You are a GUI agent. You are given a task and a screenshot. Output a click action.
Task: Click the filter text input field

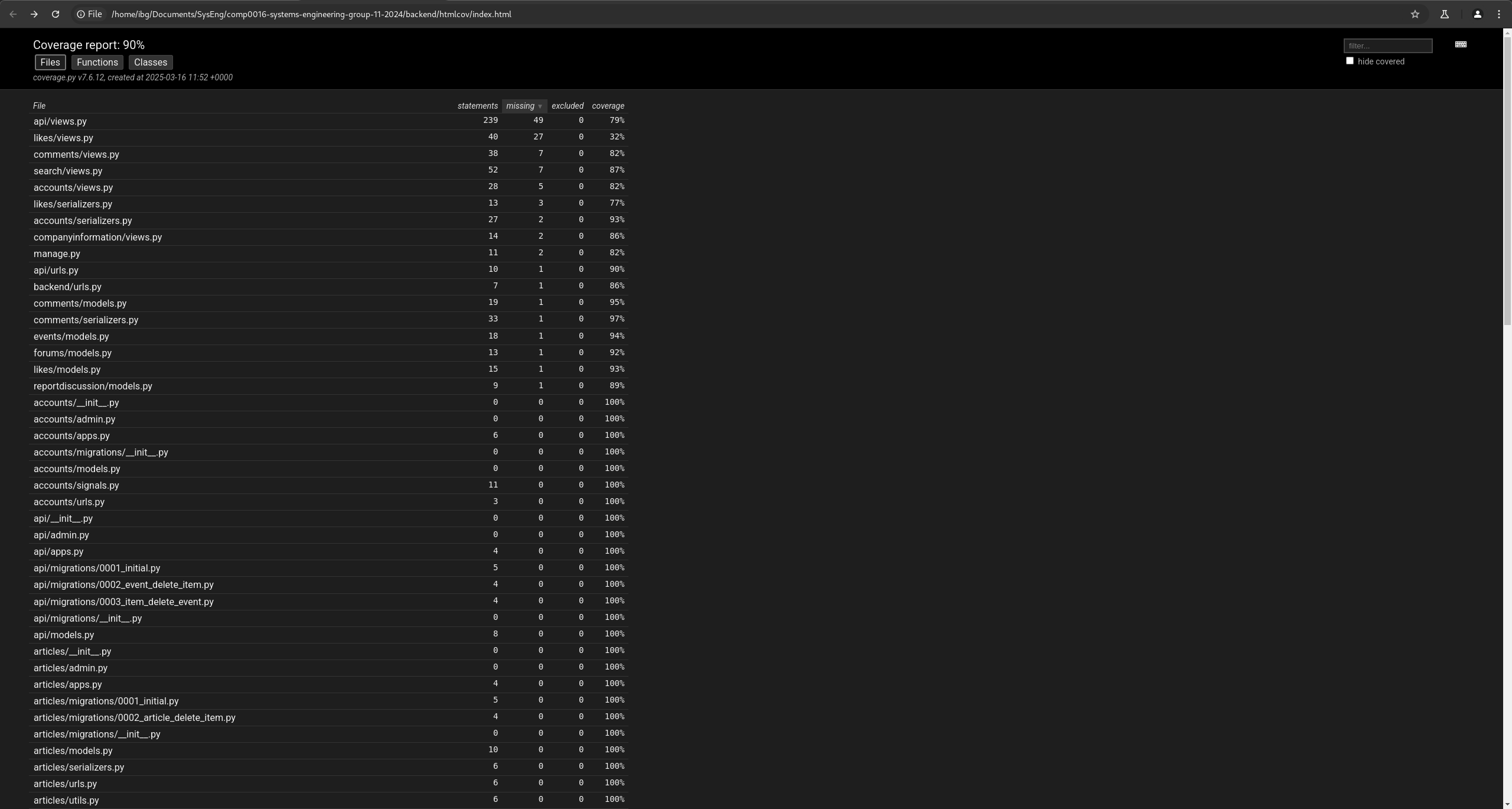tap(1387, 46)
